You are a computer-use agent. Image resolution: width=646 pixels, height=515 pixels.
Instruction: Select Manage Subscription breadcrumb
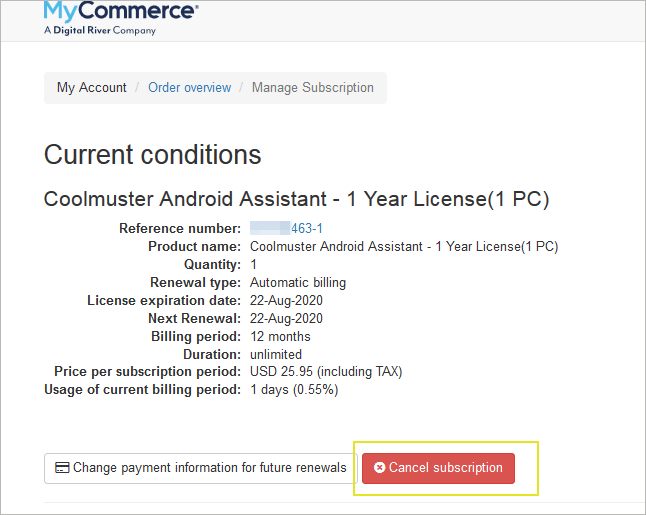click(313, 87)
